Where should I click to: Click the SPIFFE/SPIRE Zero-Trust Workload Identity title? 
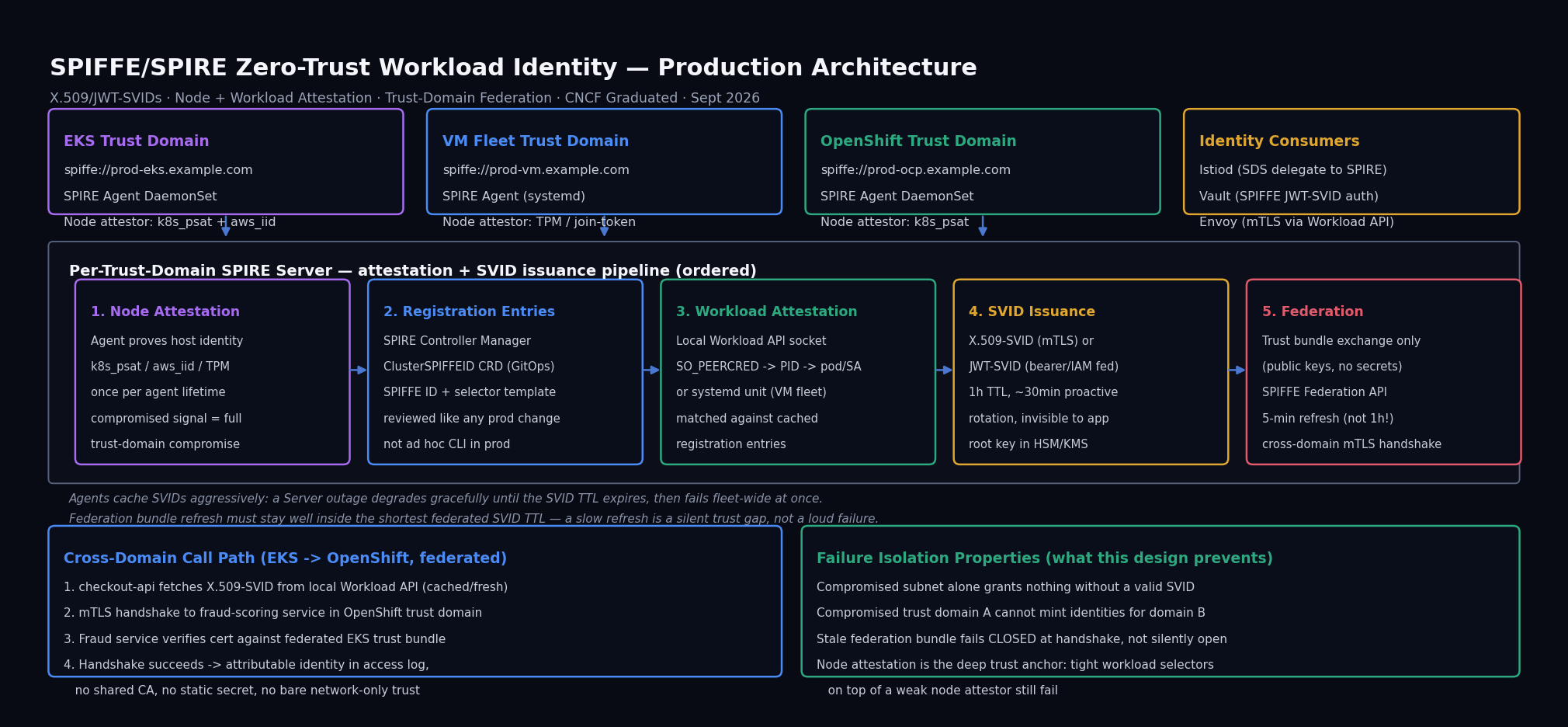pos(513,68)
